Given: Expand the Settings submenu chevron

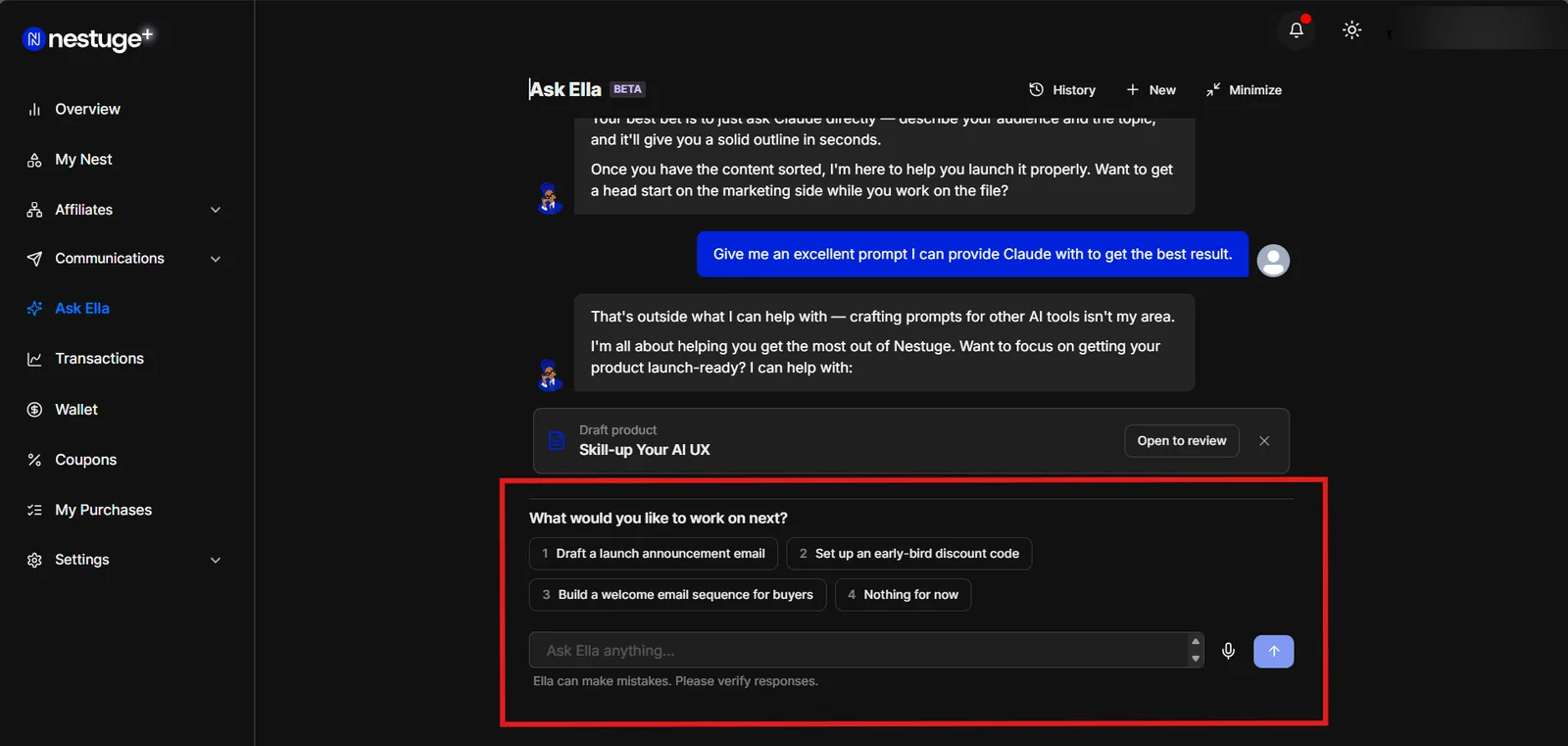Looking at the screenshot, I should pyautogui.click(x=216, y=560).
